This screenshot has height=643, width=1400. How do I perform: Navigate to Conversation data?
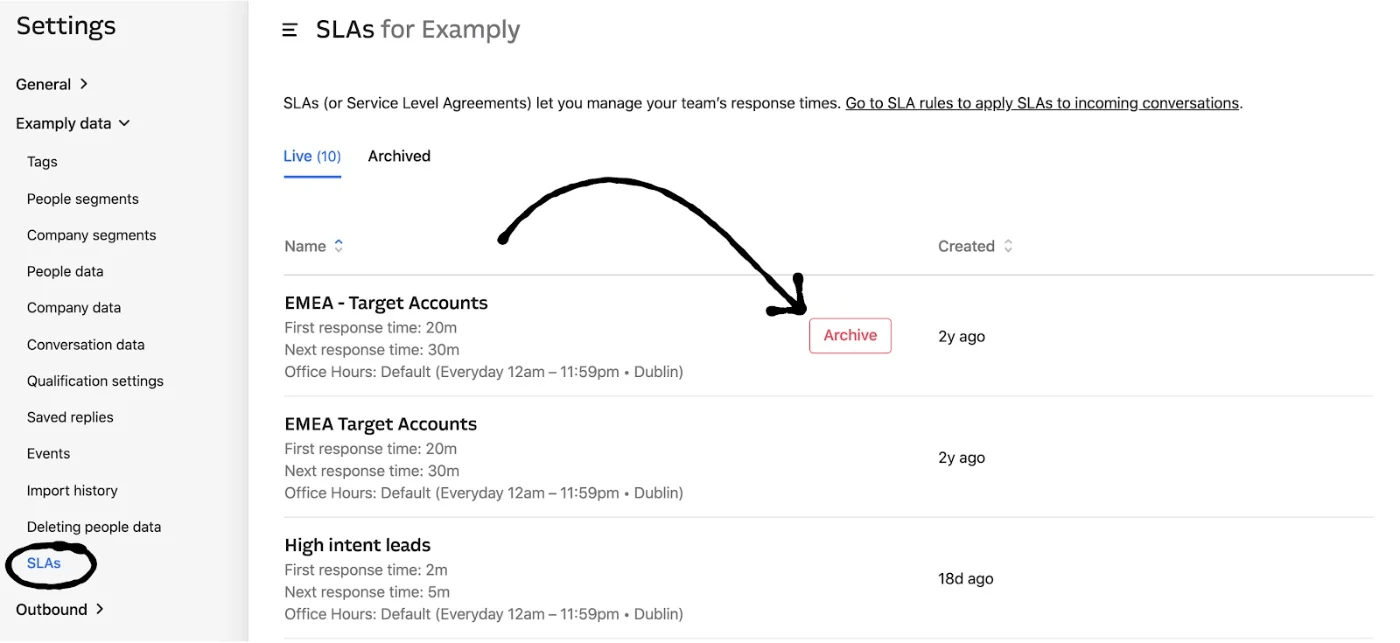pyautogui.click(x=86, y=344)
